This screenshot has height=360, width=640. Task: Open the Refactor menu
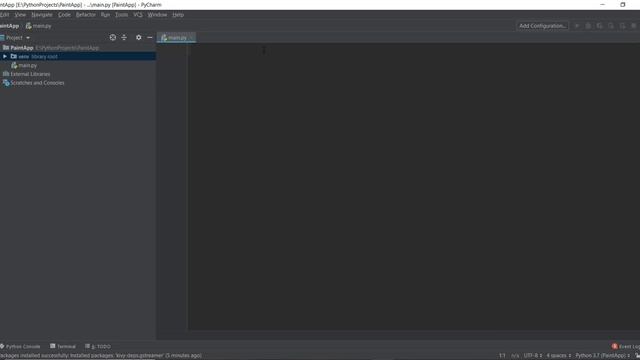click(x=86, y=15)
